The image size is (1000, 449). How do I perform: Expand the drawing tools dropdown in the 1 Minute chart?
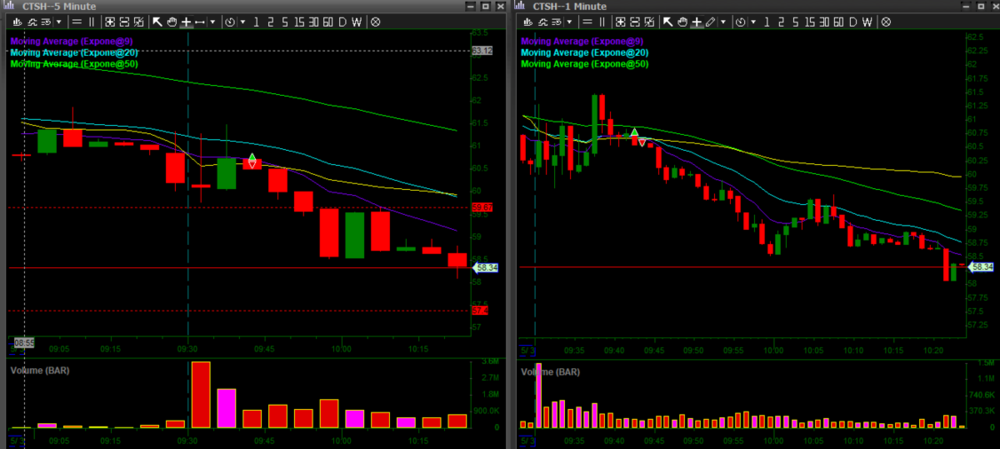tap(723, 21)
